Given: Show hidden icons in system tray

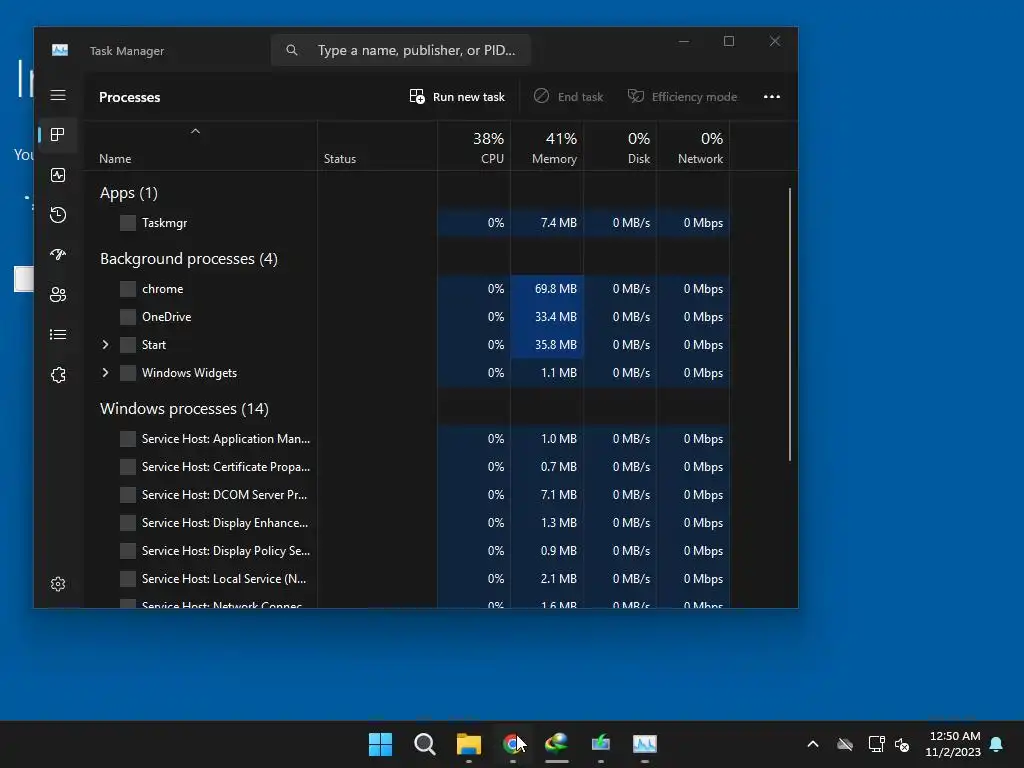Looking at the screenshot, I should (813, 744).
